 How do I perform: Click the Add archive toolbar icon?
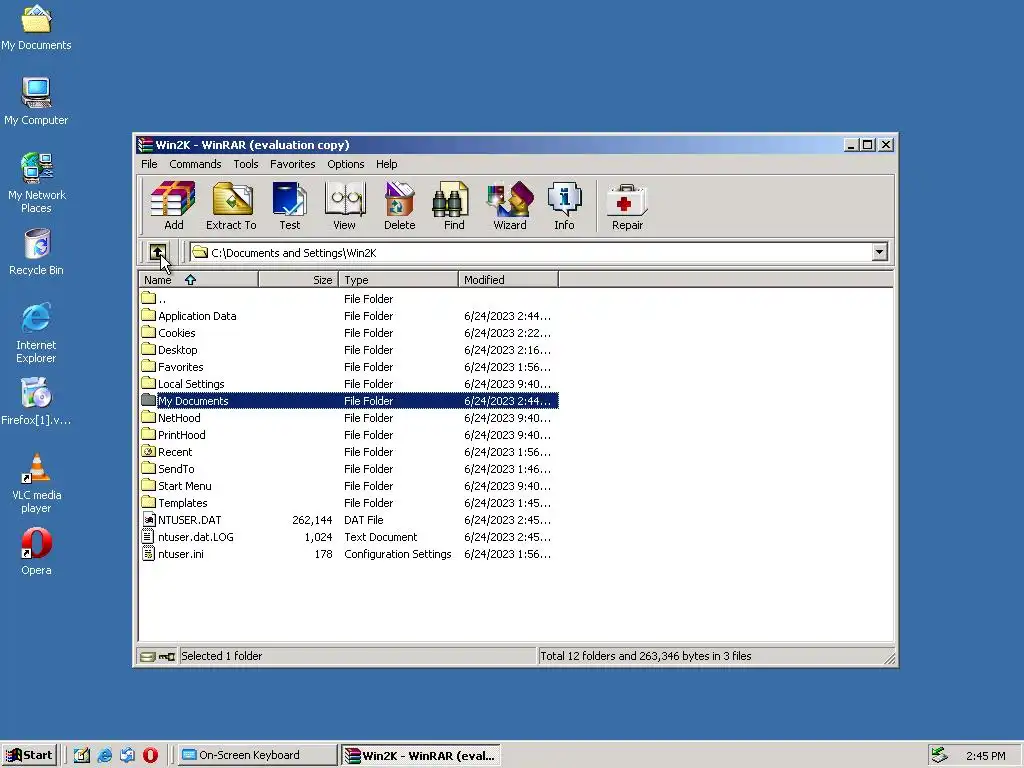click(173, 206)
